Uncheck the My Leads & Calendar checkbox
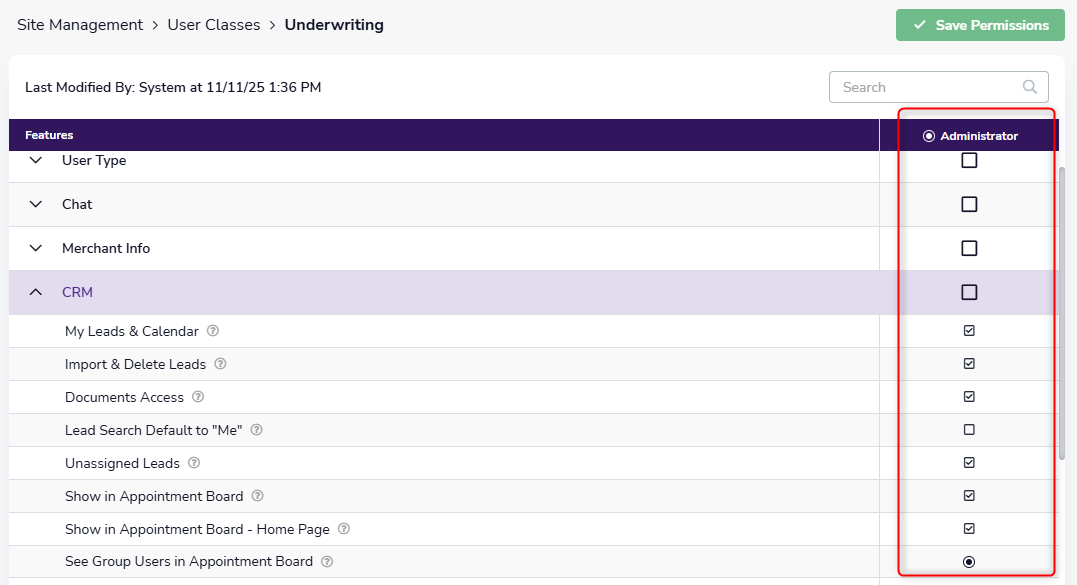Viewport: 1077px width, 585px height. (969, 331)
